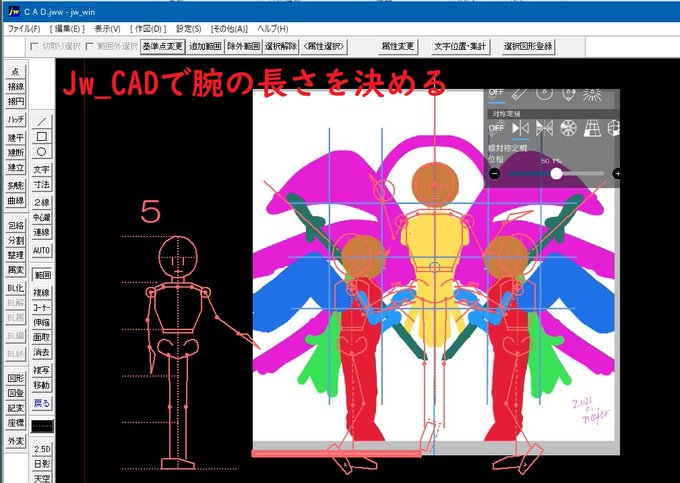Select the 分割 divide tool

click(x=16, y=240)
